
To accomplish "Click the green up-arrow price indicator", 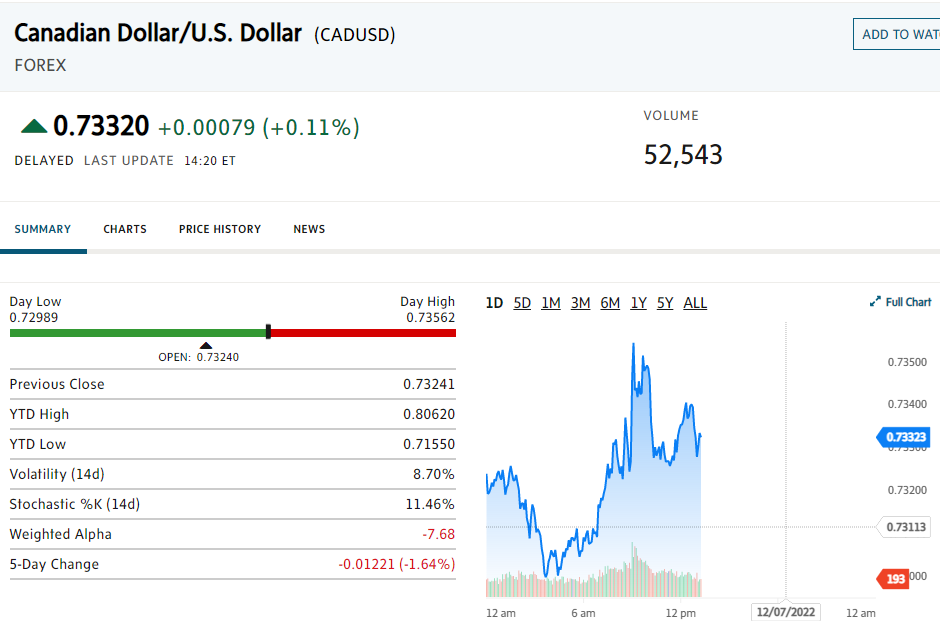I will (34, 126).
